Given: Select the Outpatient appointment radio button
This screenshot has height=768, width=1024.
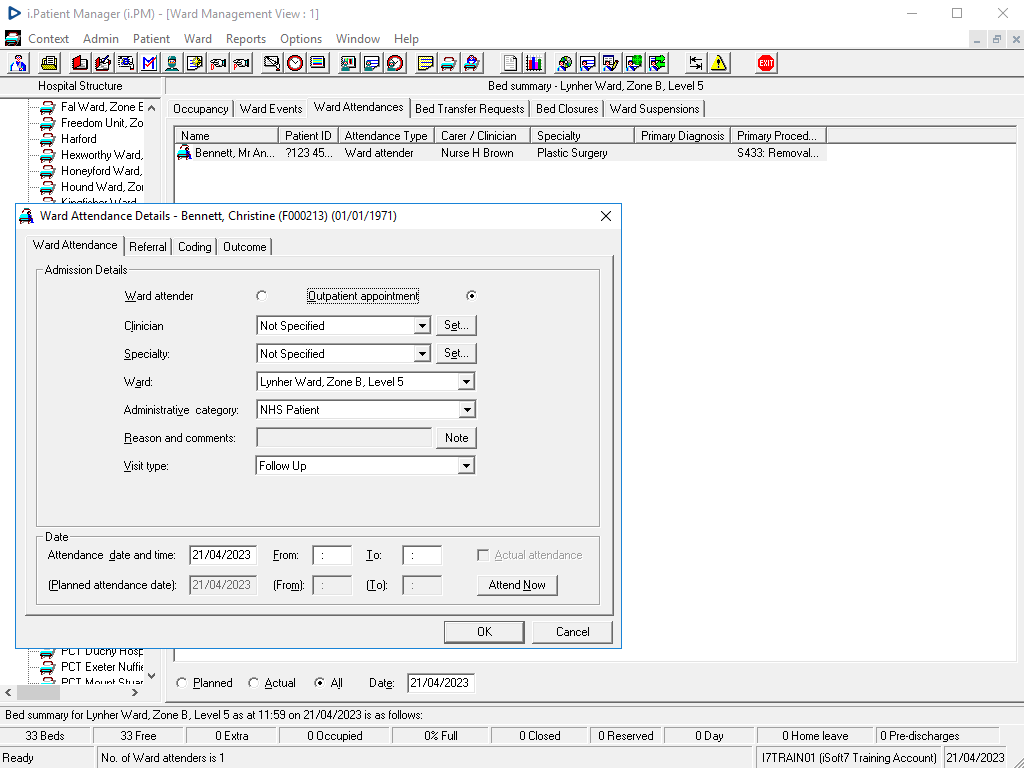Looking at the screenshot, I should pyautogui.click(x=471, y=296).
